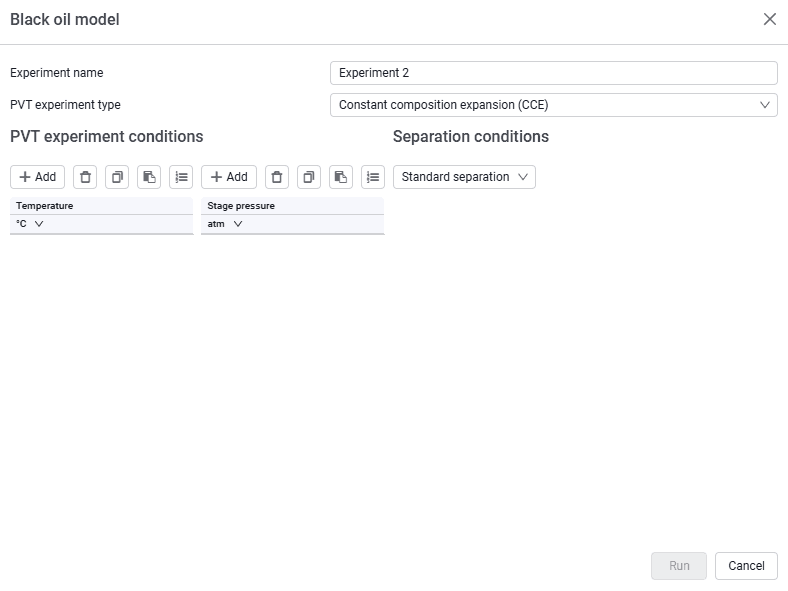Open numbered list tool for Stage pressure table
This screenshot has height=591, width=788.
(x=373, y=177)
